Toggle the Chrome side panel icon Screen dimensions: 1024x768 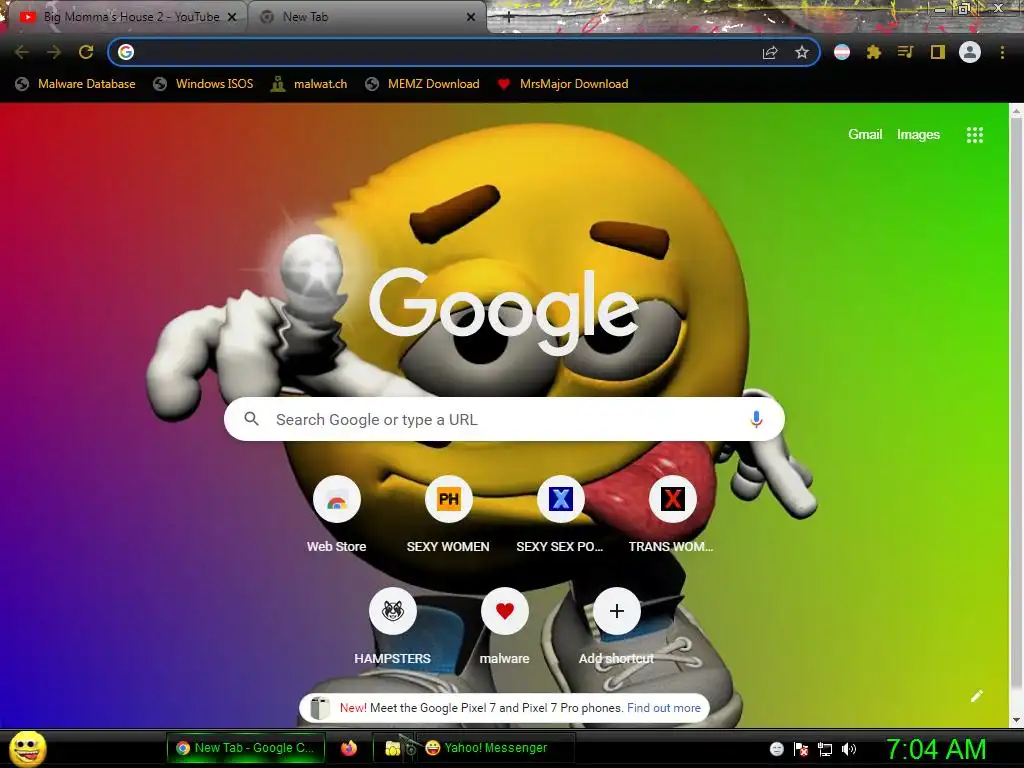(x=938, y=52)
